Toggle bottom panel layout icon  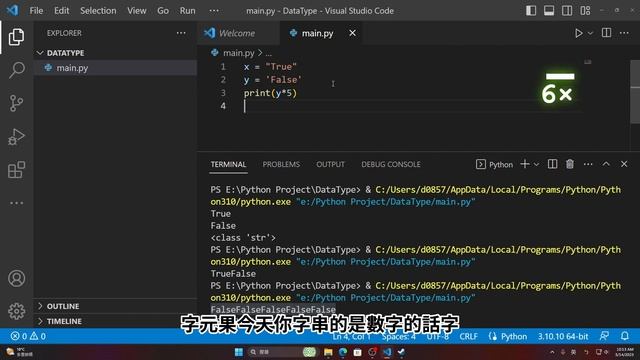click(x=549, y=11)
